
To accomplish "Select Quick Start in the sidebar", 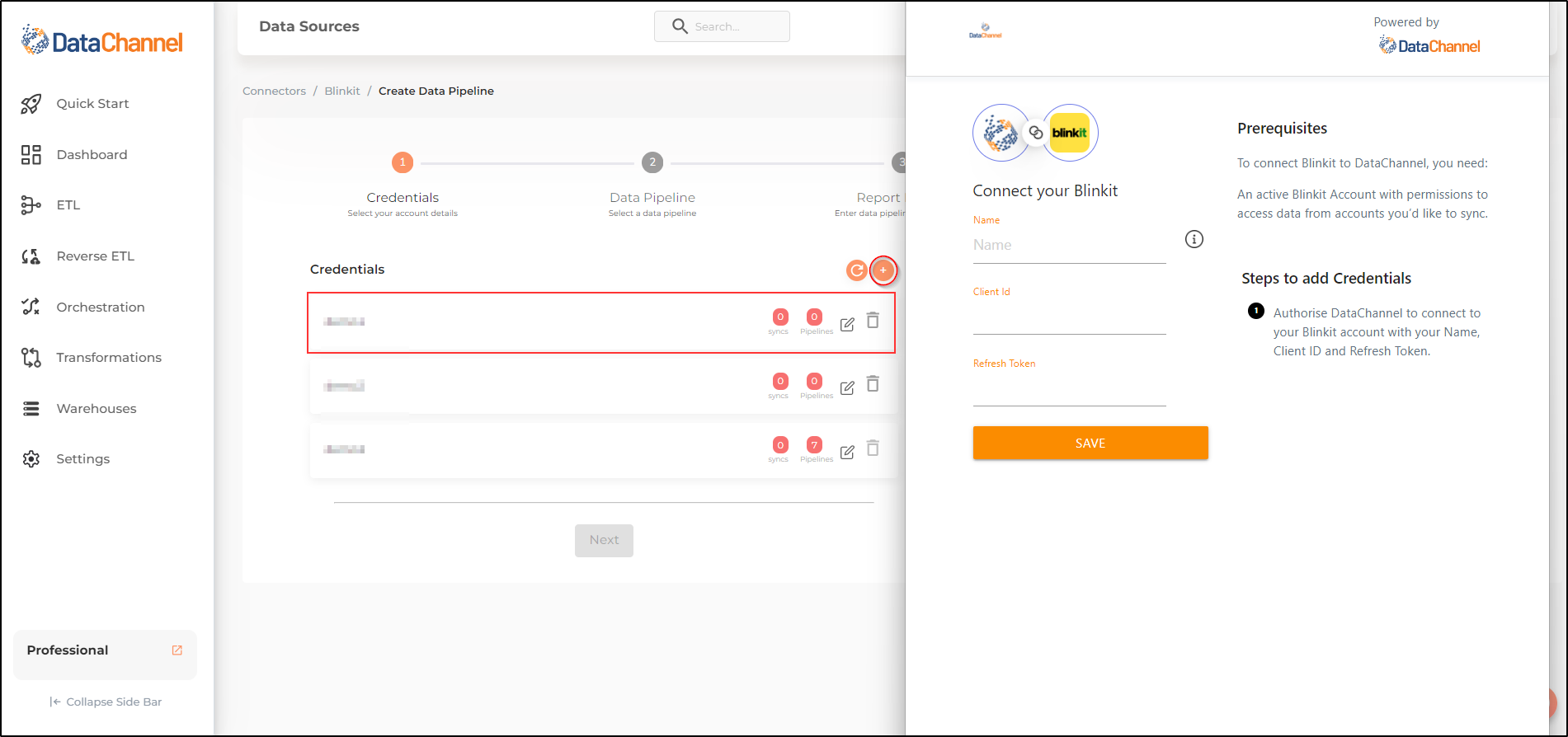I will [92, 104].
